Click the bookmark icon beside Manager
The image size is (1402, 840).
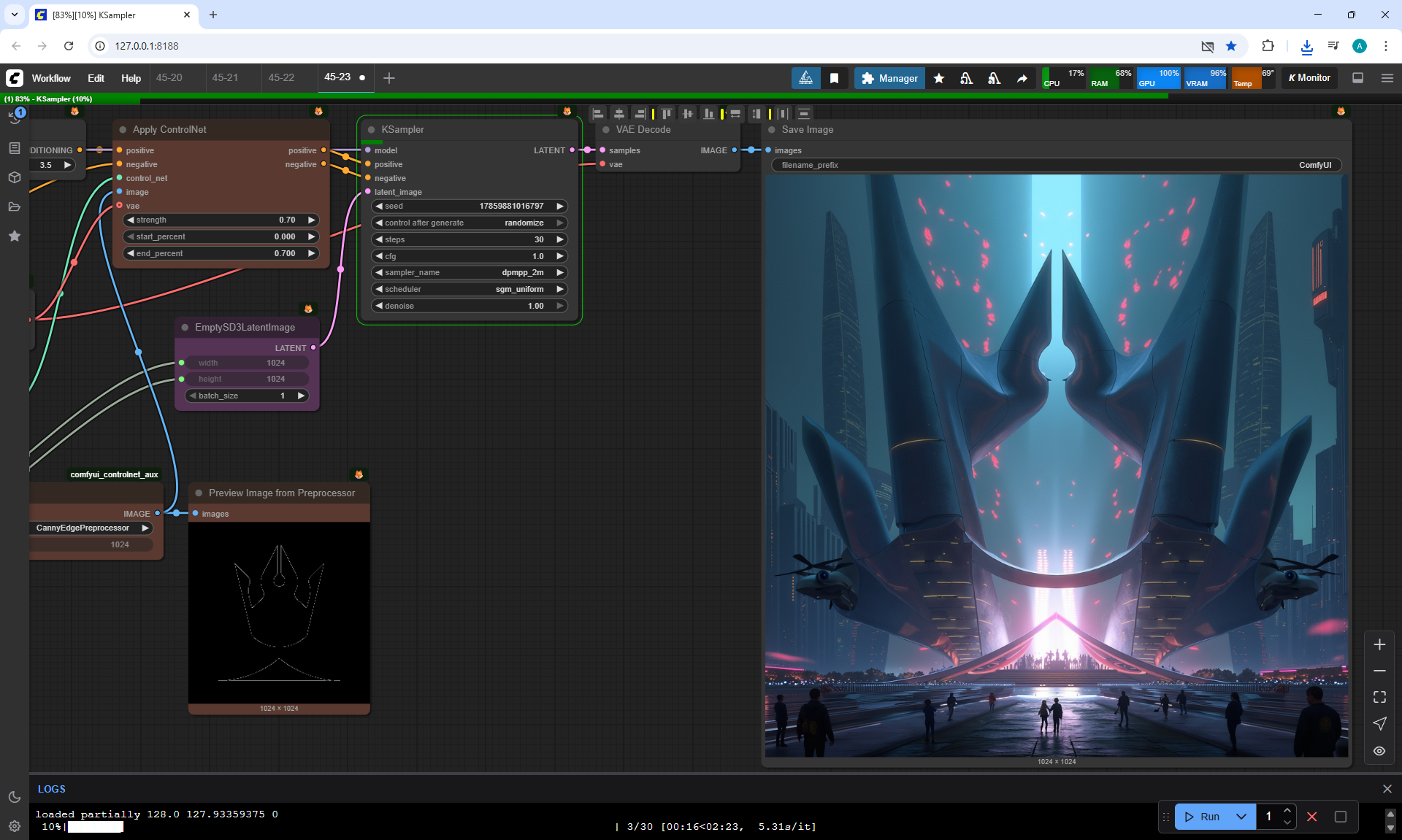pyautogui.click(x=834, y=78)
